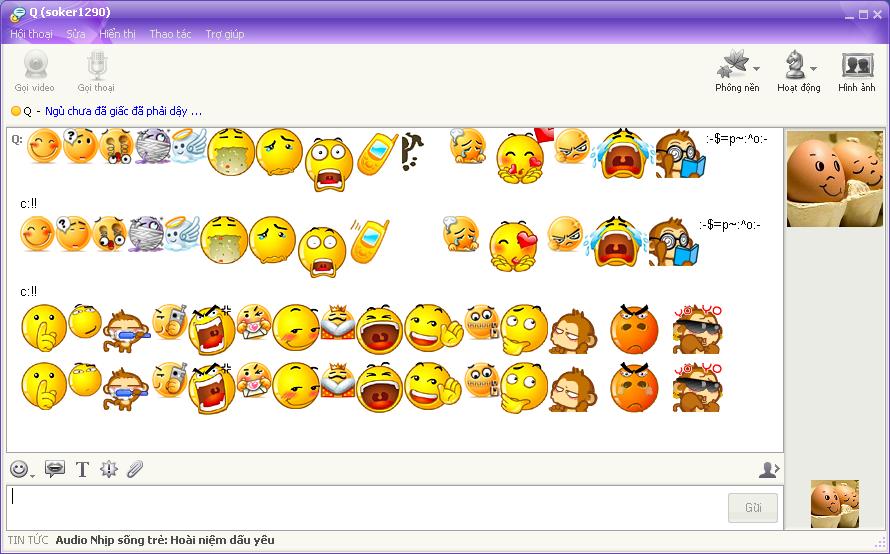Click thinking smiley in fourth row

pos(523,387)
